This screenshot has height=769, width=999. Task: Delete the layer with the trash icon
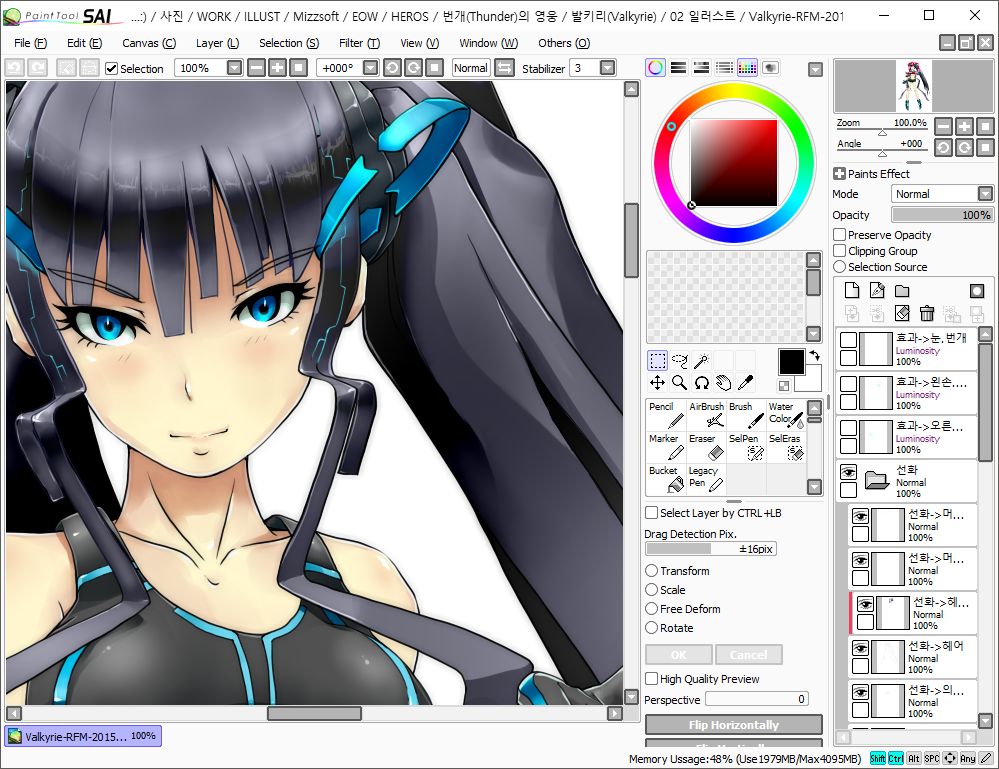927,313
